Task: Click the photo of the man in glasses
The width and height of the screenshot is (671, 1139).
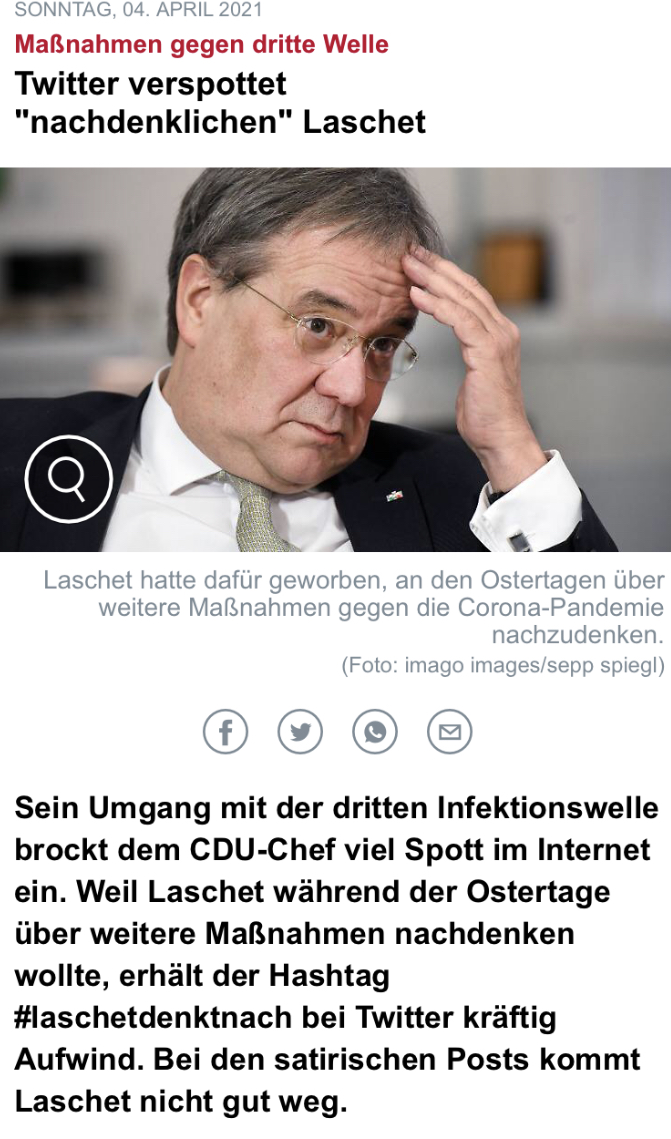Action: click(336, 360)
